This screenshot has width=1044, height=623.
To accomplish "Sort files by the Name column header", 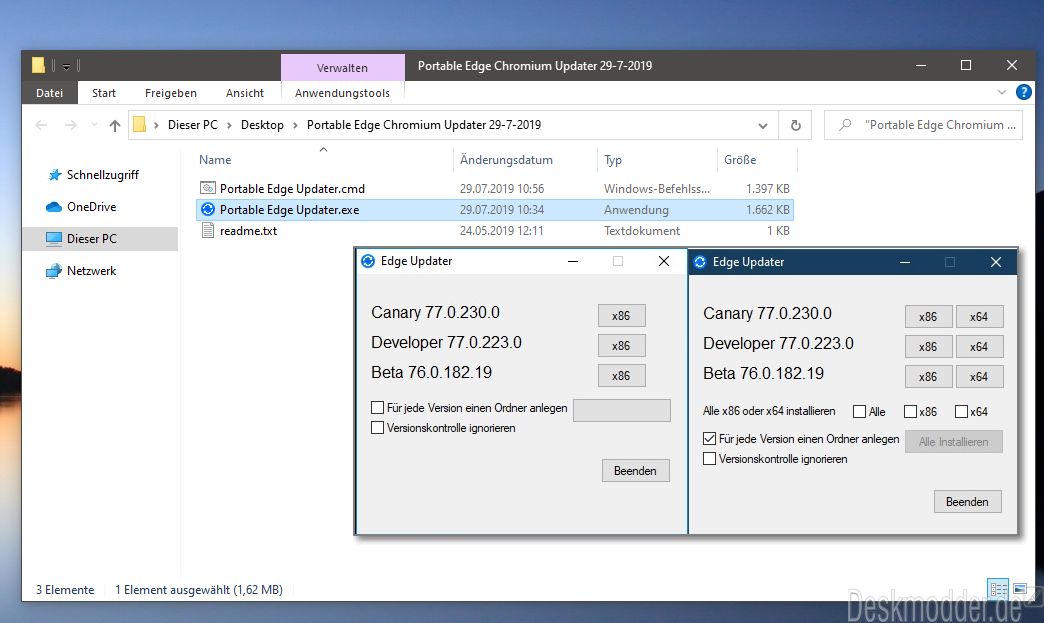I will 215,160.
